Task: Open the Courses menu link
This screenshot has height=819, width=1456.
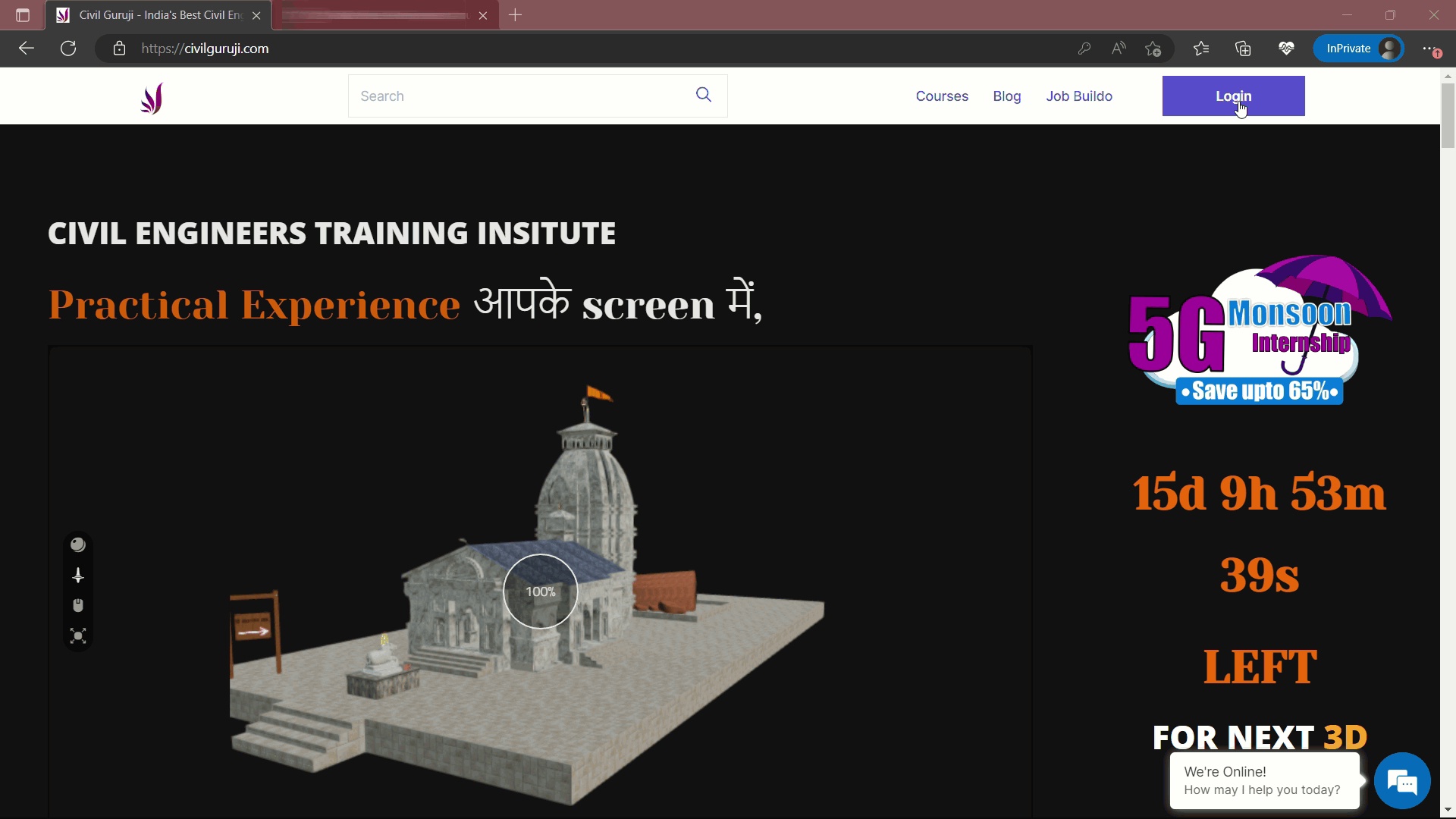Action: 942,96
